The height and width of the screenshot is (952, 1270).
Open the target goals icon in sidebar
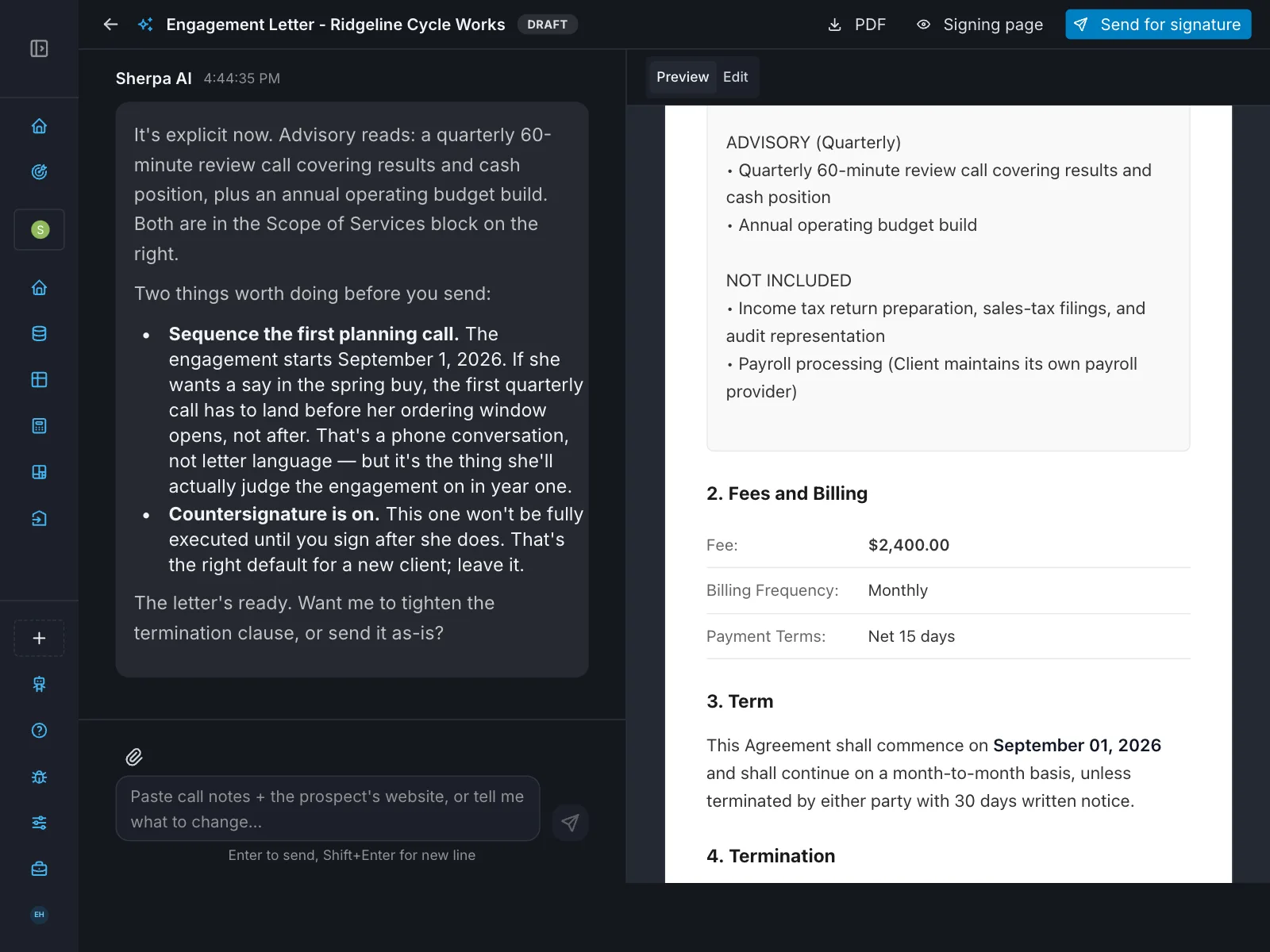pyautogui.click(x=39, y=172)
